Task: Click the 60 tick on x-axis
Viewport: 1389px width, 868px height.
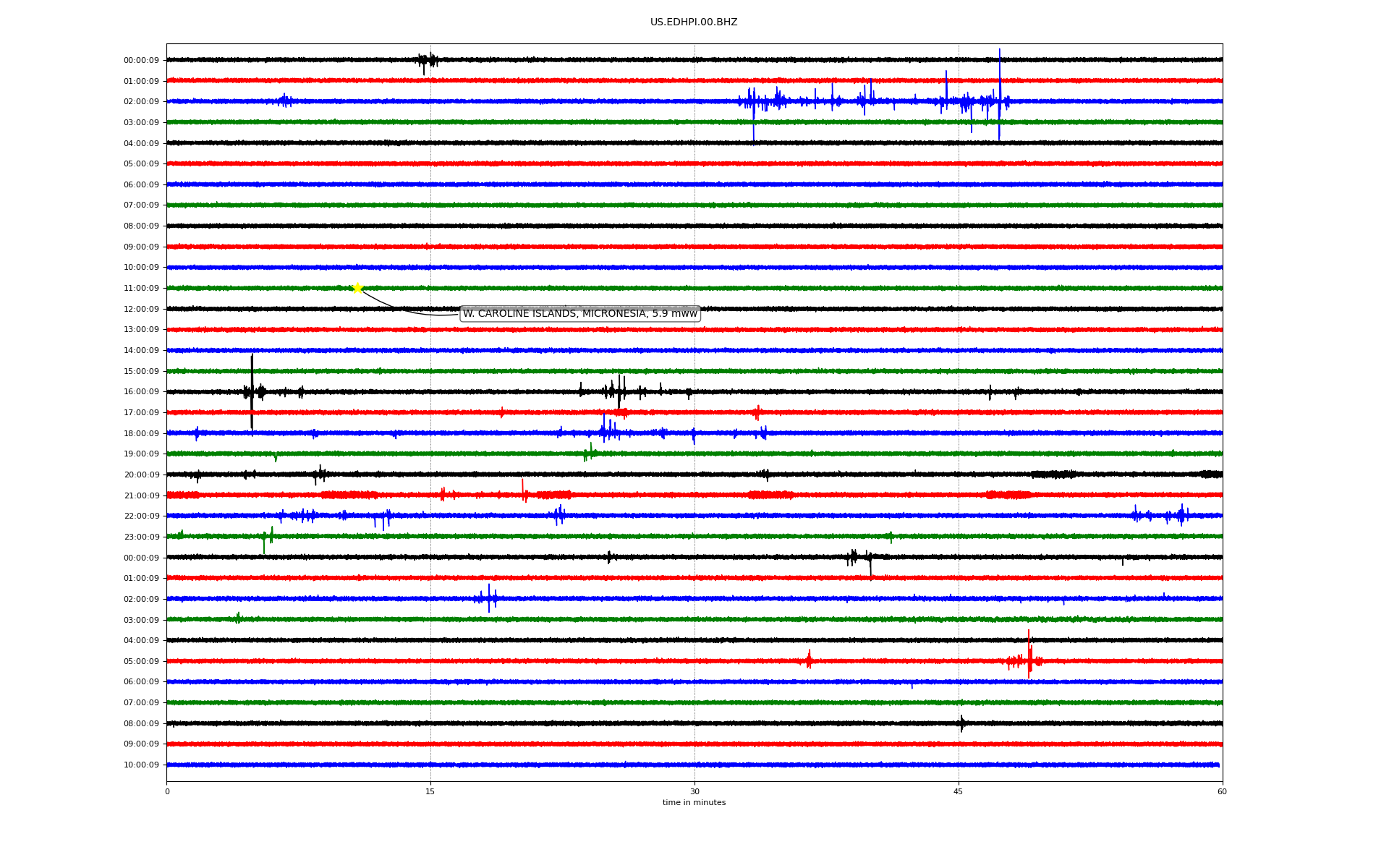Action: [1222, 791]
